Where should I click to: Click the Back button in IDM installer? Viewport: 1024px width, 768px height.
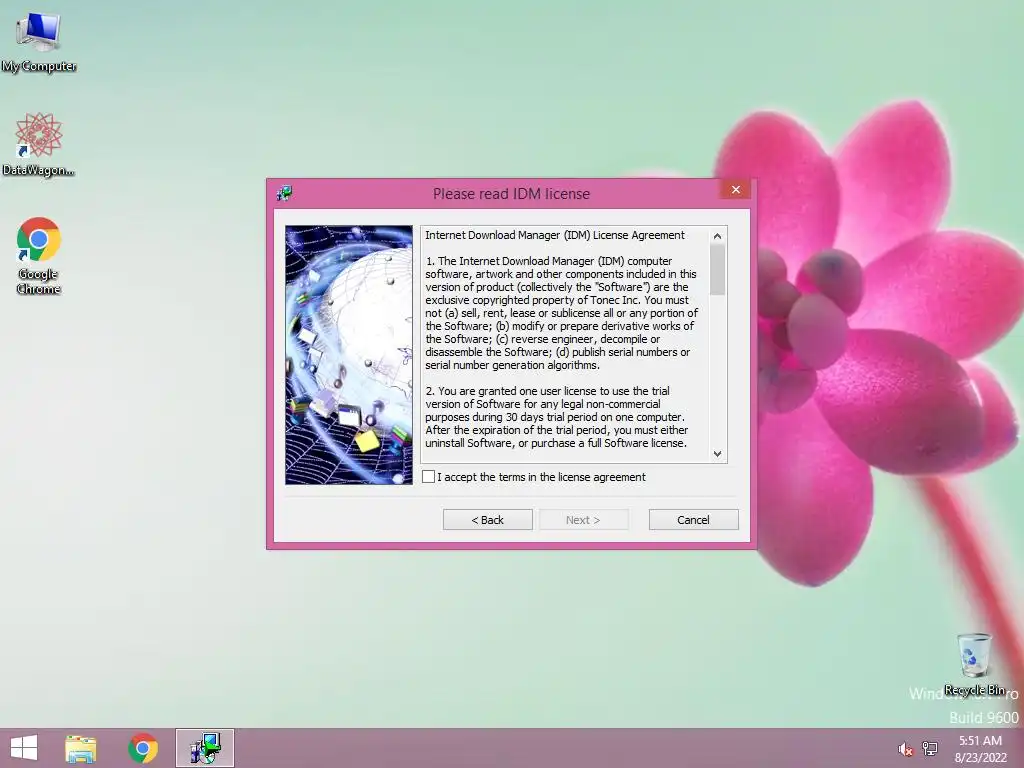click(x=487, y=520)
